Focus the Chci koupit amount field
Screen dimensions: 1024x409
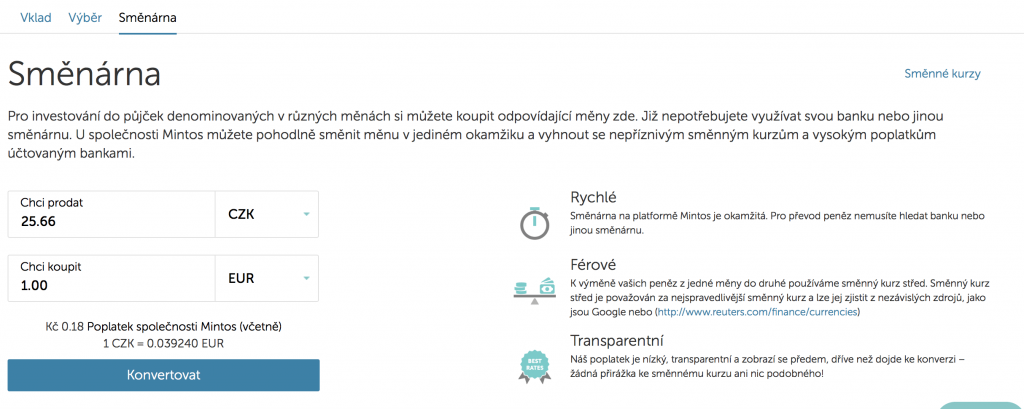click(x=112, y=278)
